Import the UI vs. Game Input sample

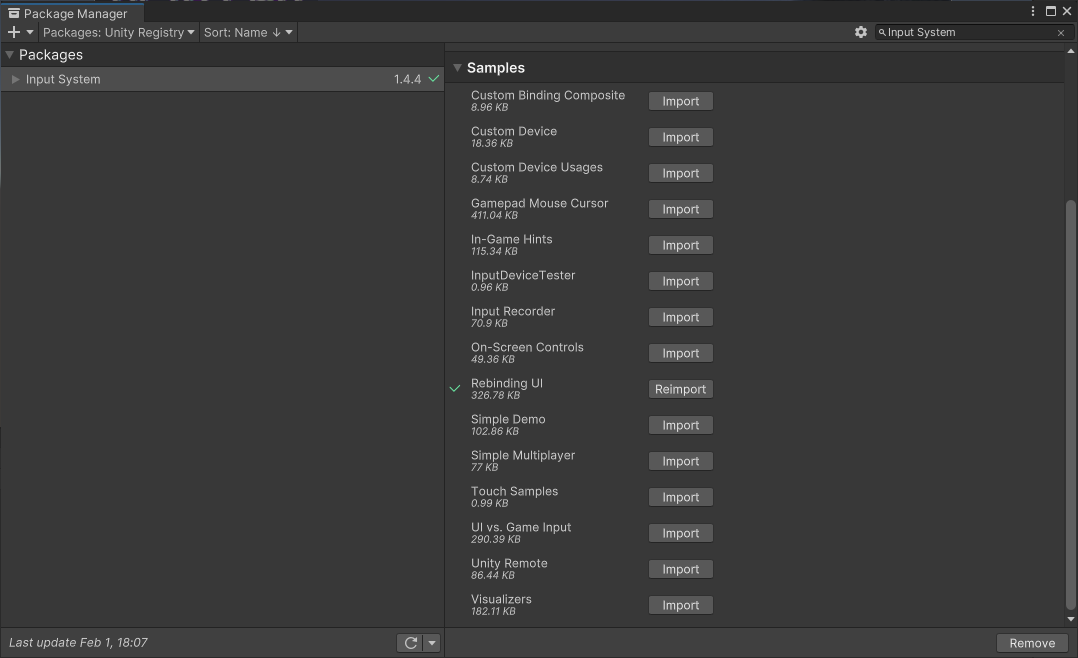point(681,533)
